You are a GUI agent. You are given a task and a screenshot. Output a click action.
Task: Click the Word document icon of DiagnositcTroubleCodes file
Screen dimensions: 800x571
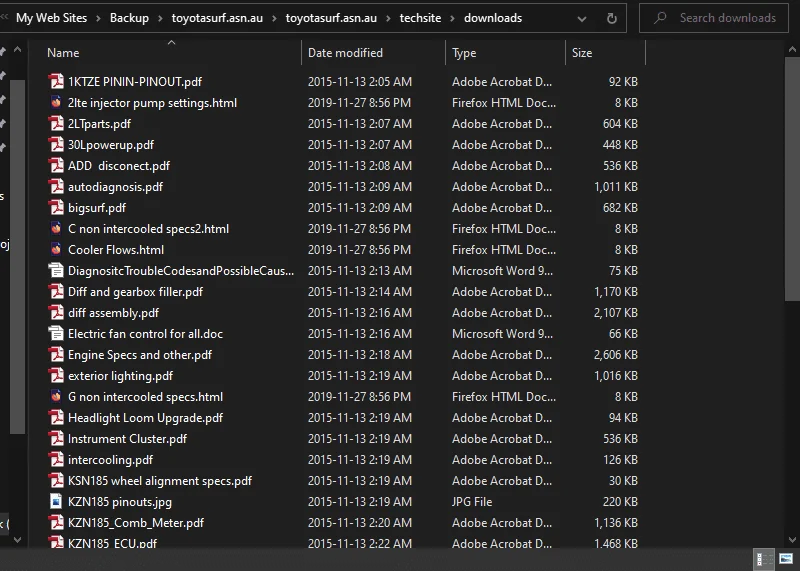click(x=56, y=270)
